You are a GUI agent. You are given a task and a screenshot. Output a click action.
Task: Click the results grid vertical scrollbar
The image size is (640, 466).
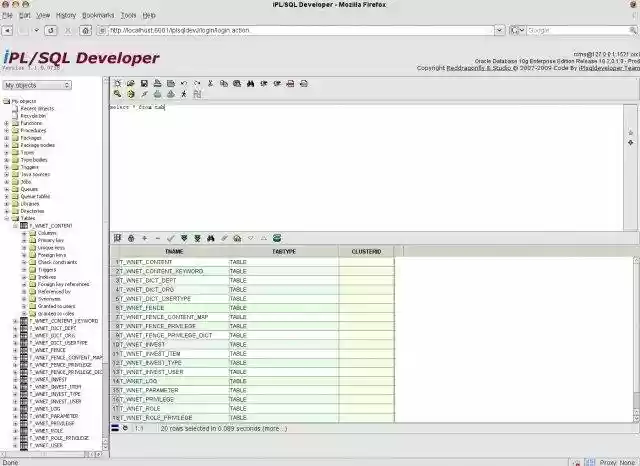pyautogui.click(x=636, y=339)
